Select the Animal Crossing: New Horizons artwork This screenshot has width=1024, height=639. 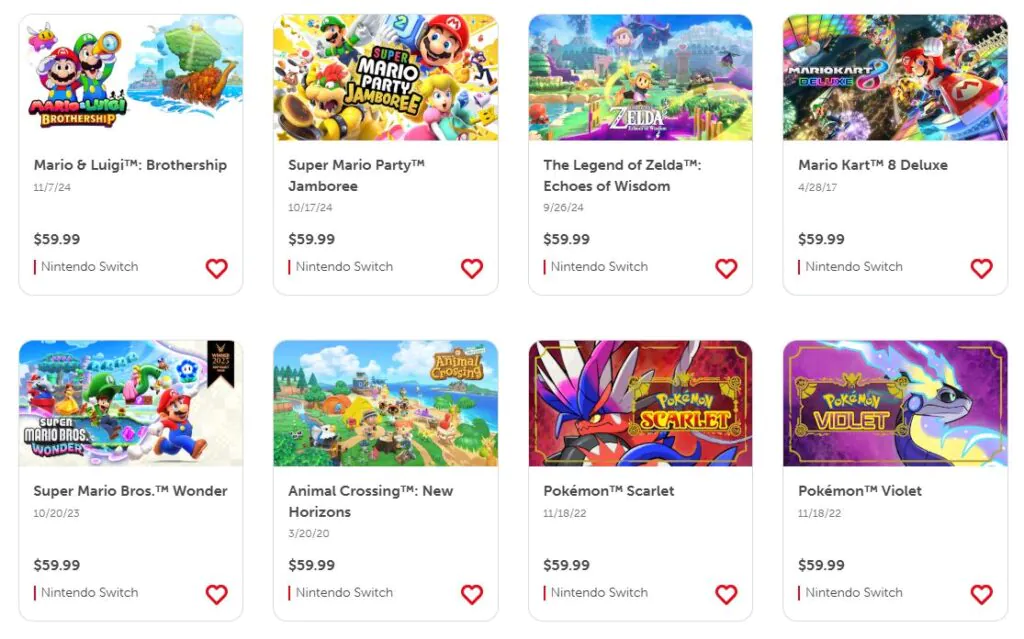386,403
